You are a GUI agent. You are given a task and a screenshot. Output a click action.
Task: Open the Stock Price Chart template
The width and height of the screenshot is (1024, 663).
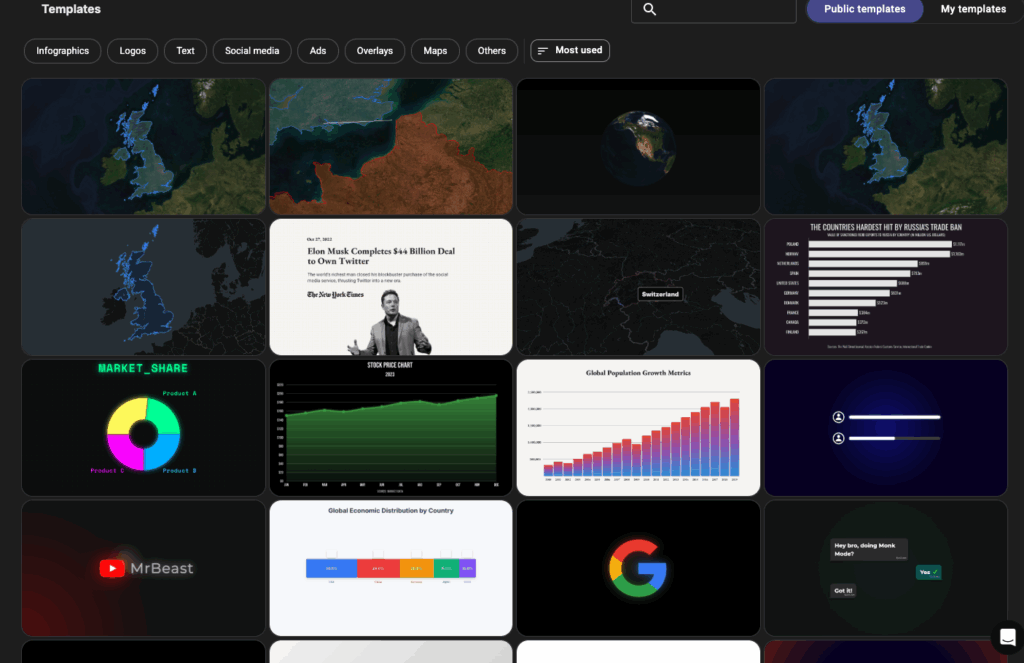tap(391, 428)
